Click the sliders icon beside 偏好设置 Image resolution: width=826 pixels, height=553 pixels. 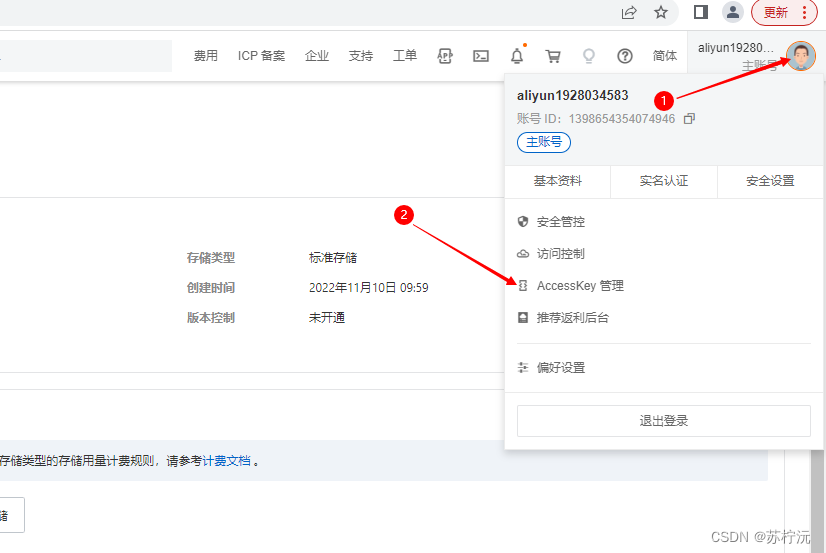tap(523, 368)
